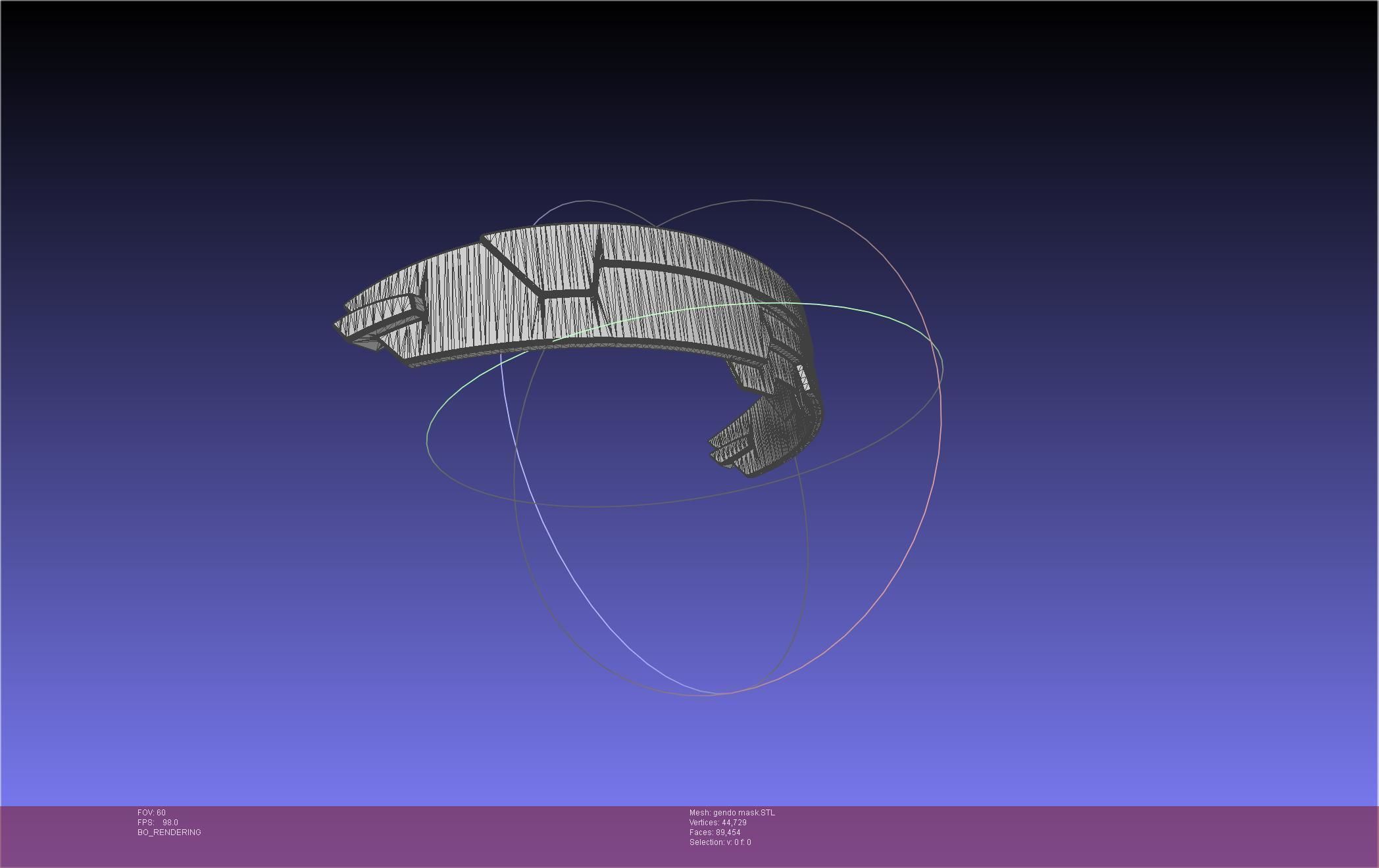Screen dimensions: 1379x868
Task: Click the Mesh: gendo mask.STL label
Action: point(732,813)
